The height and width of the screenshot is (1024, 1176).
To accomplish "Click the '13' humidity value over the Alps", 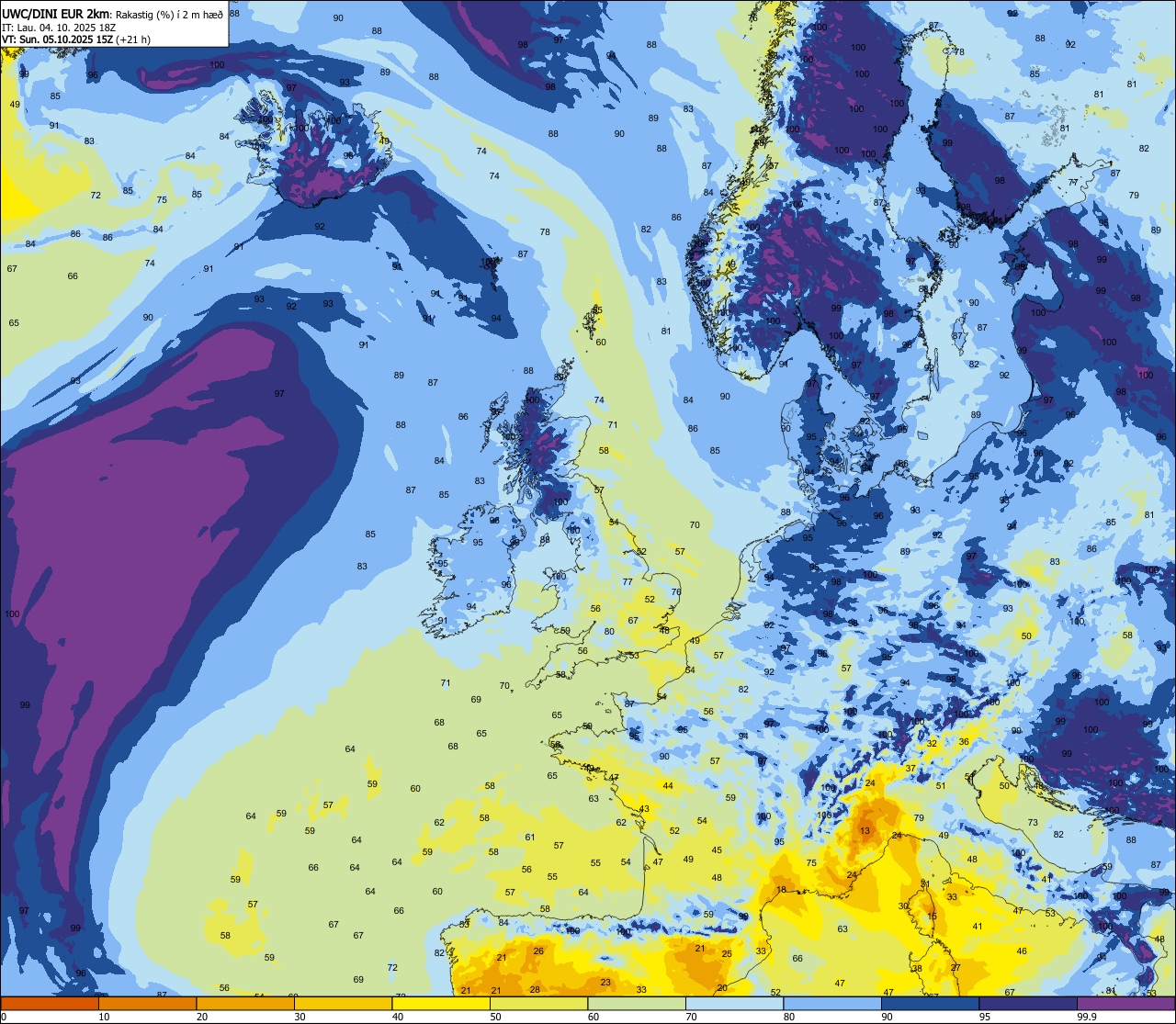I will click(x=864, y=831).
